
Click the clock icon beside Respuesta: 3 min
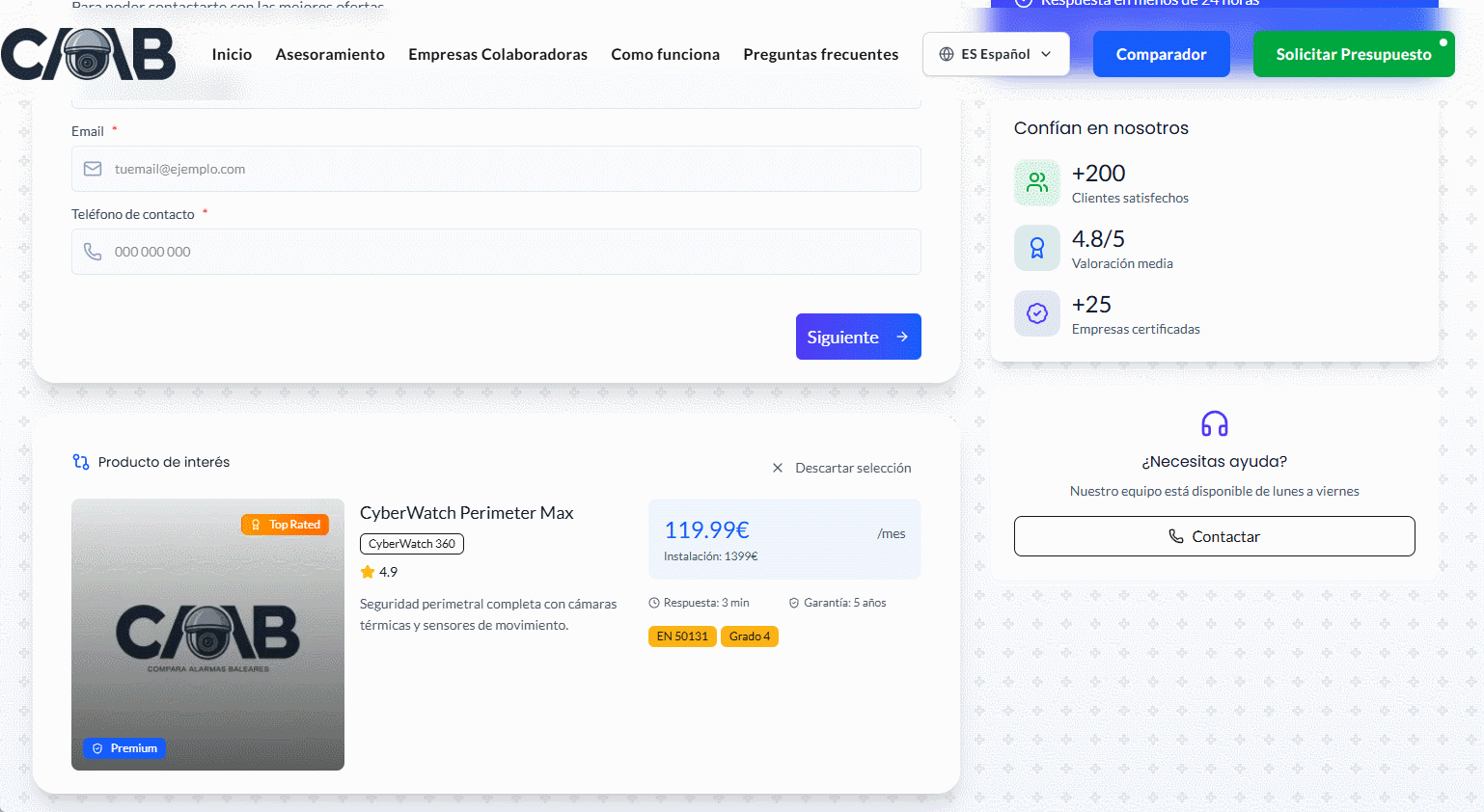[x=654, y=603]
